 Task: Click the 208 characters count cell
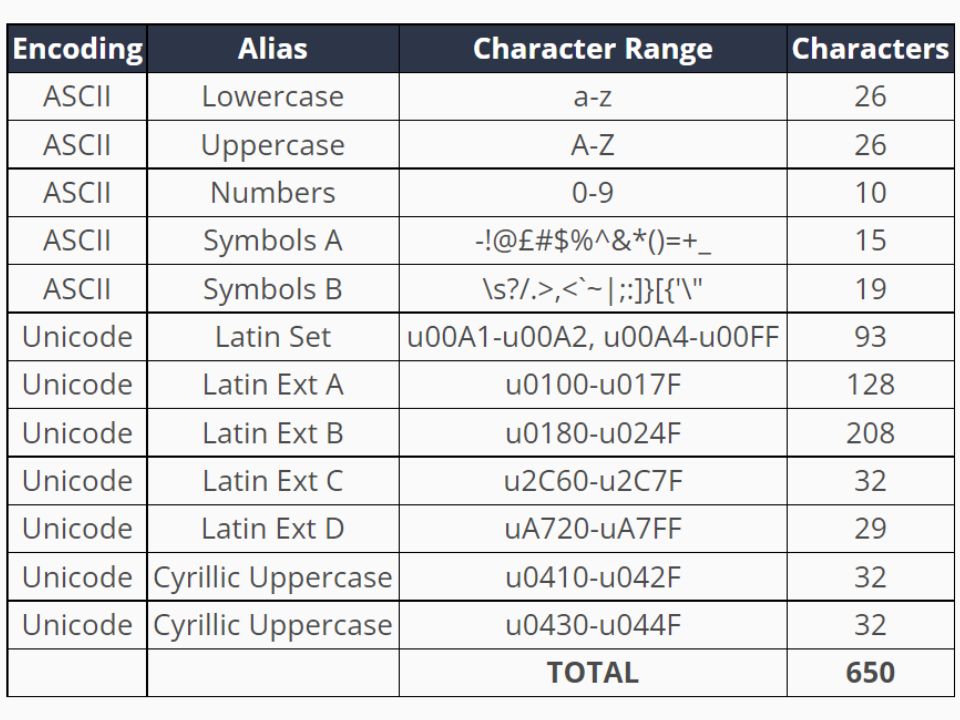pos(870,433)
